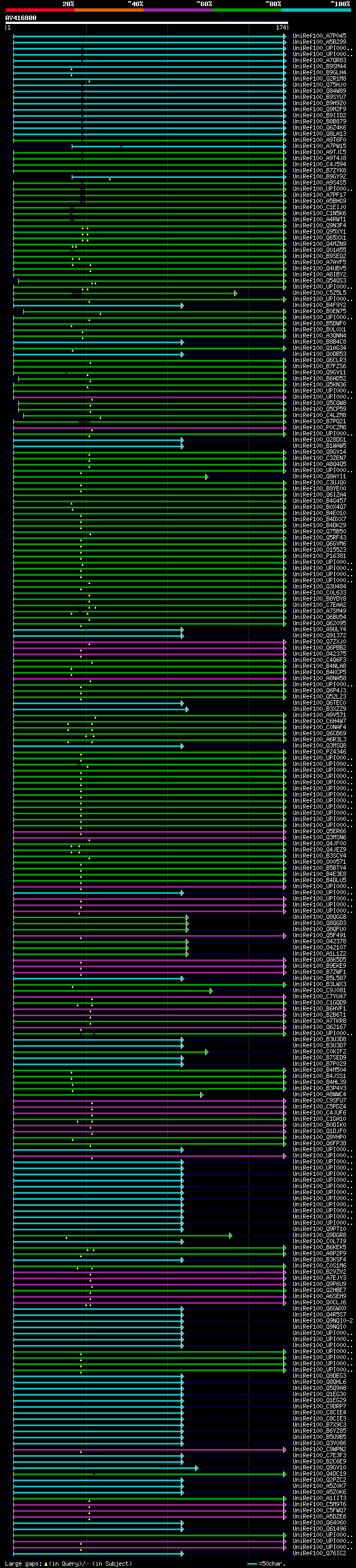Select UniRef100_P0C2M6 entry
356x1568 pixels.
click(x=319, y=427)
